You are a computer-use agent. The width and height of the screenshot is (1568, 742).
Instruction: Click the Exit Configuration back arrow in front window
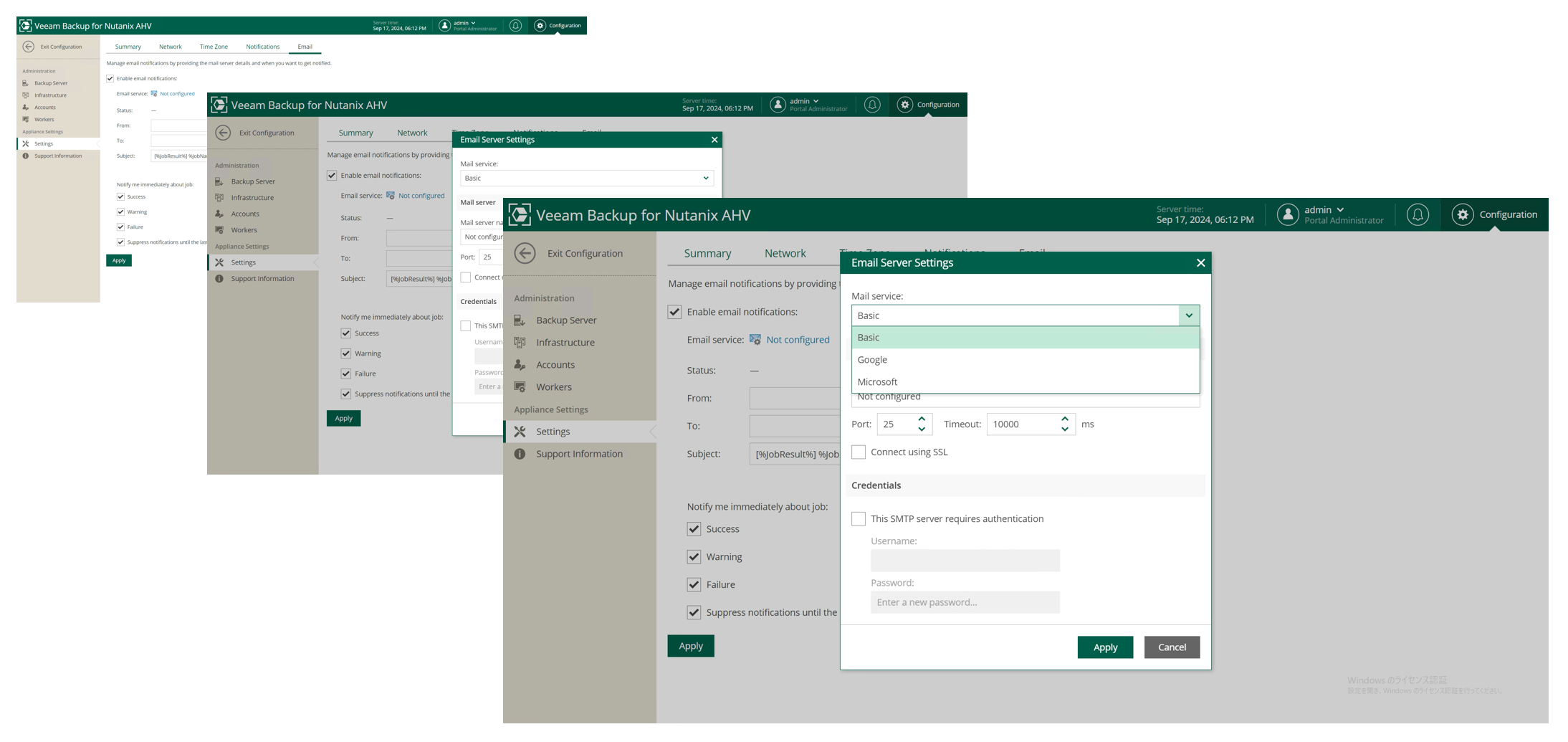click(525, 253)
